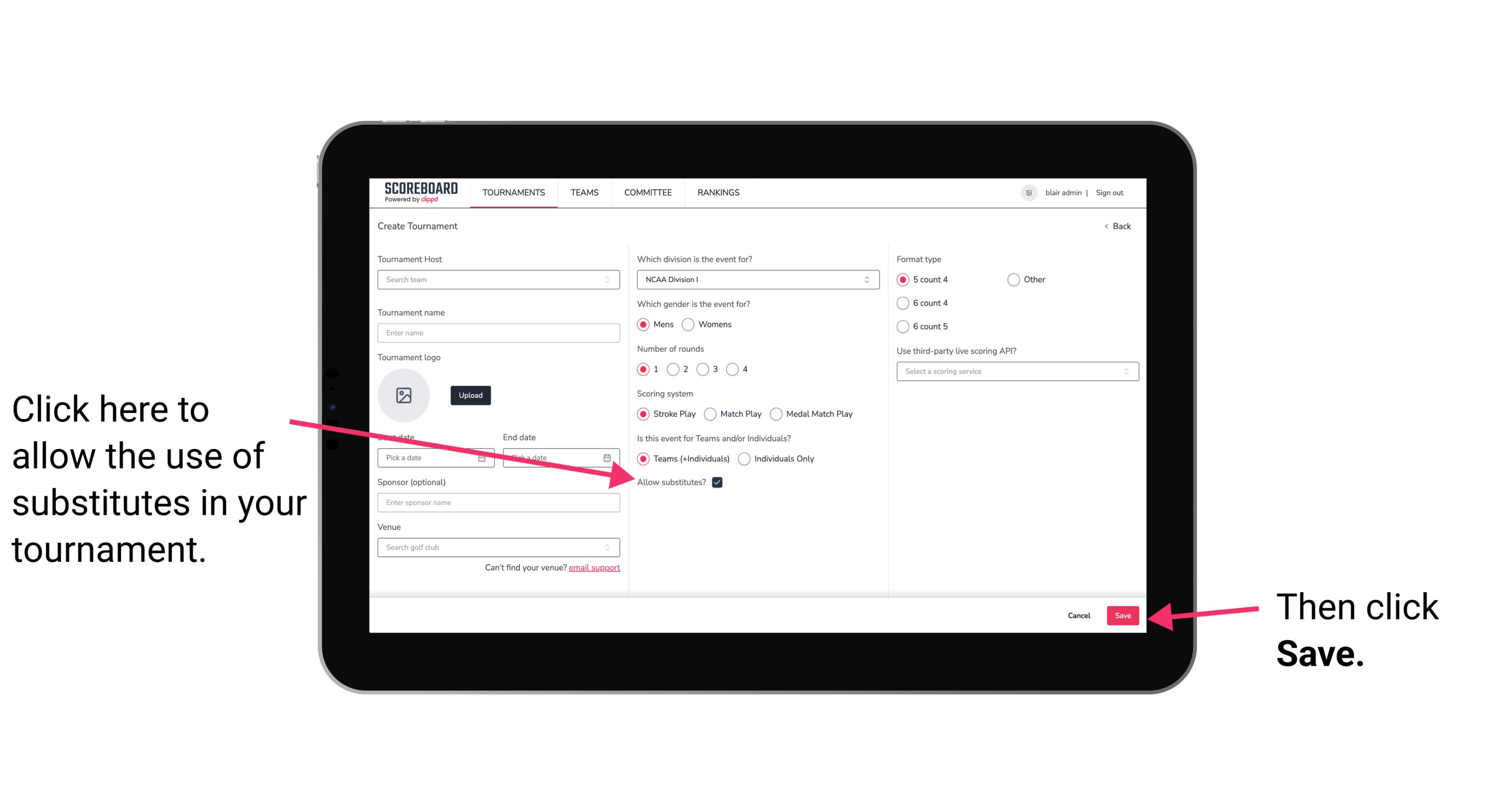Click the Back navigation arrow icon
1510x812 pixels.
1106,226
